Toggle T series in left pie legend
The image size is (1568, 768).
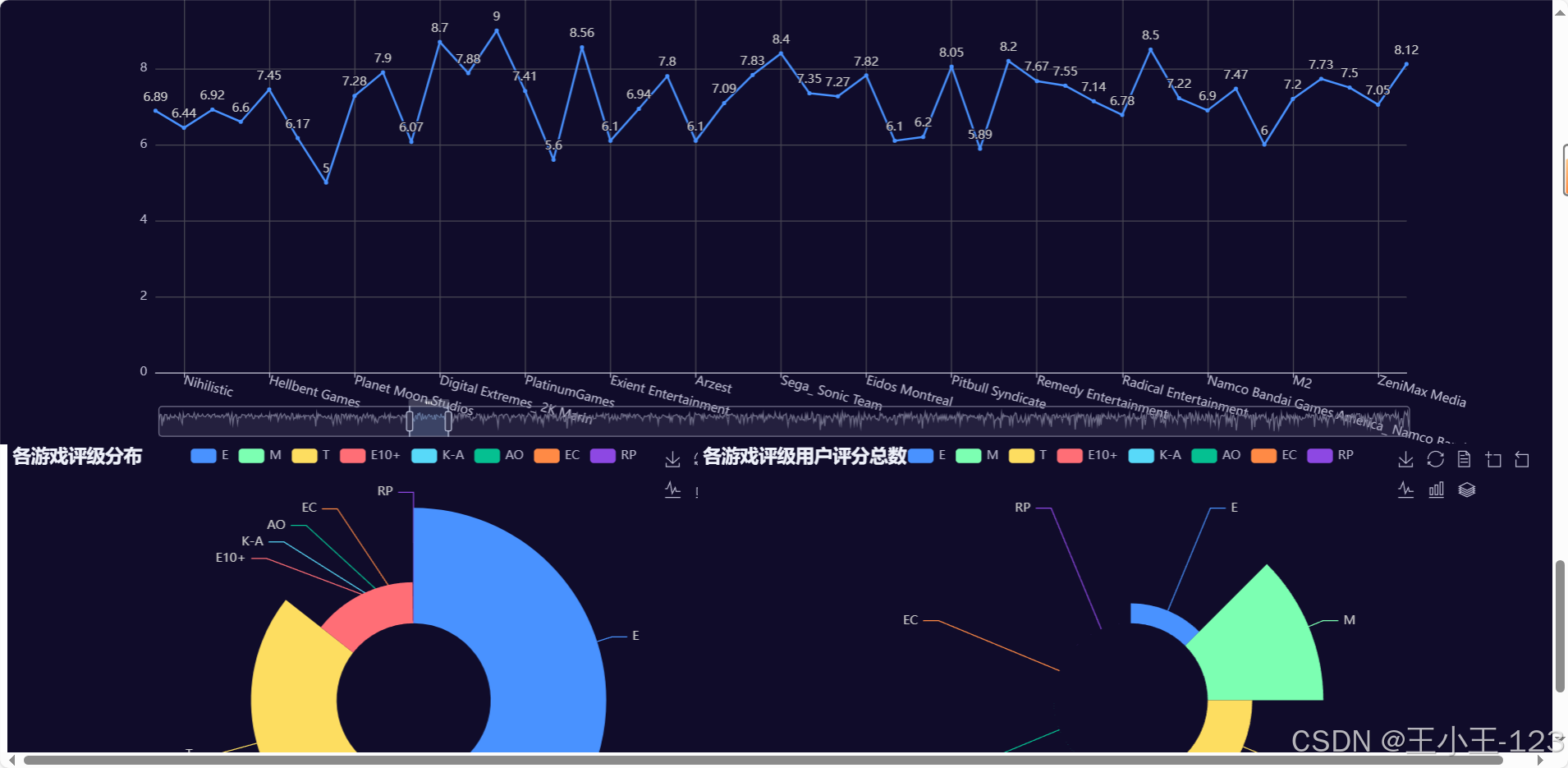point(310,455)
